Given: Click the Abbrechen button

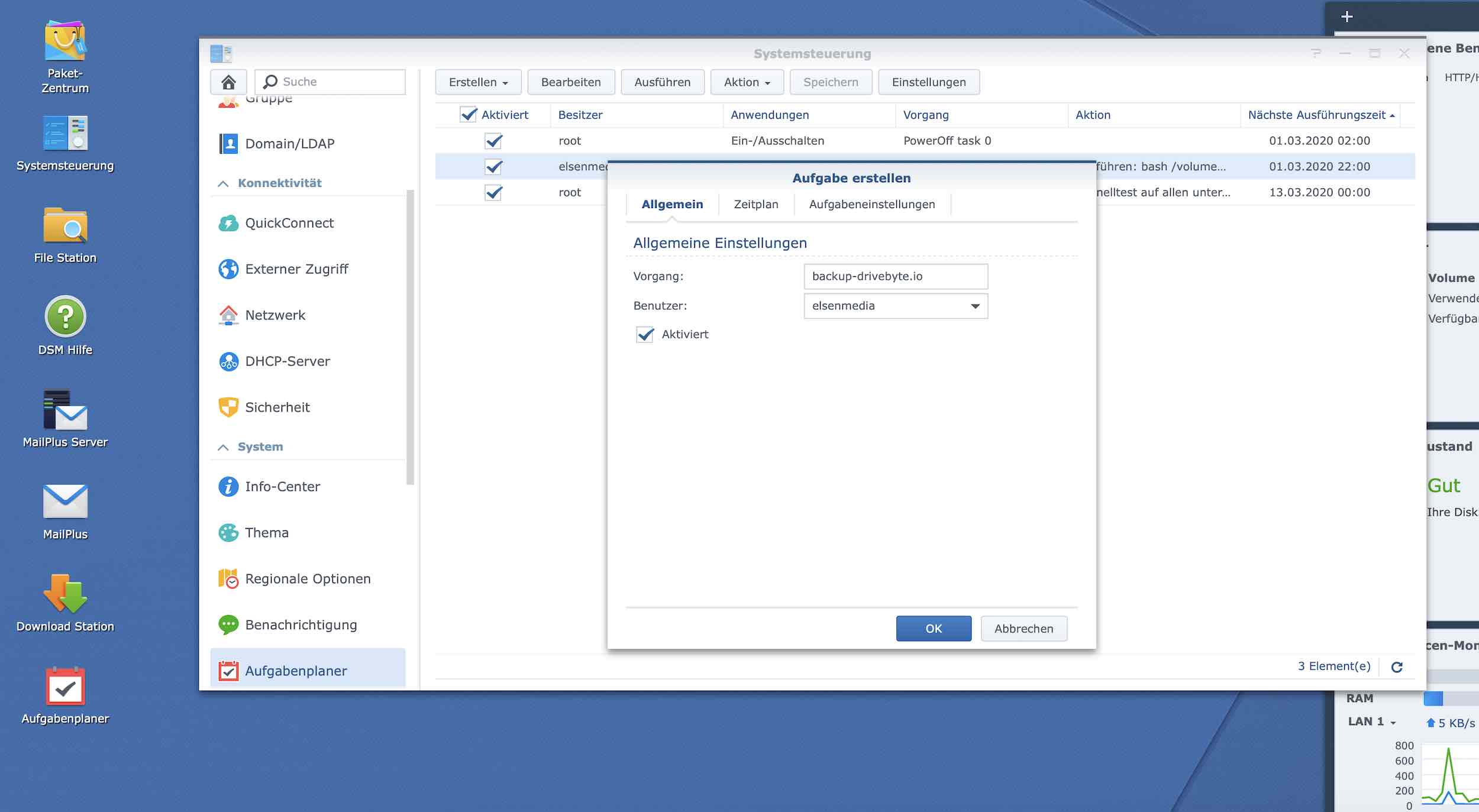Looking at the screenshot, I should pyautogui.click(x=1023, y=628).
